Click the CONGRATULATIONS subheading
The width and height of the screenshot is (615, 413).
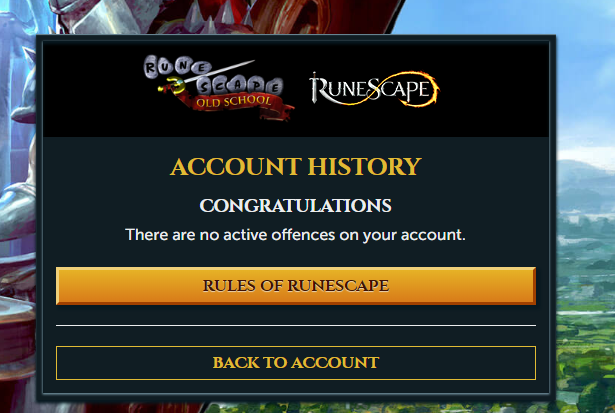click(295, 206)
